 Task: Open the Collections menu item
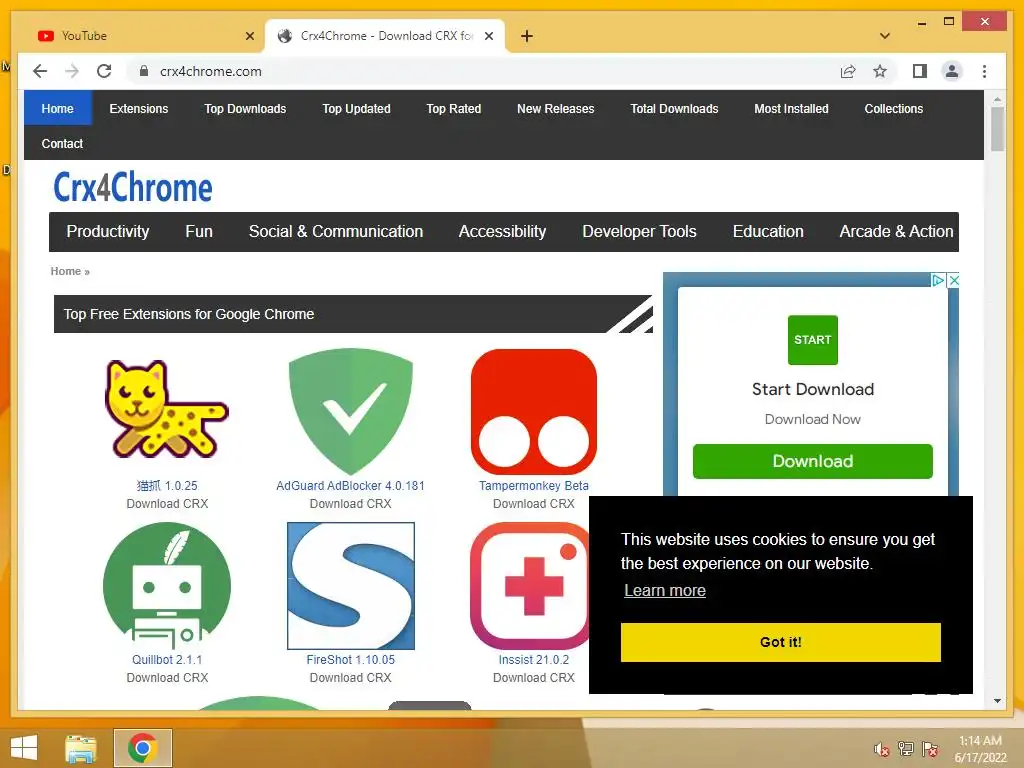pos(893,108)
